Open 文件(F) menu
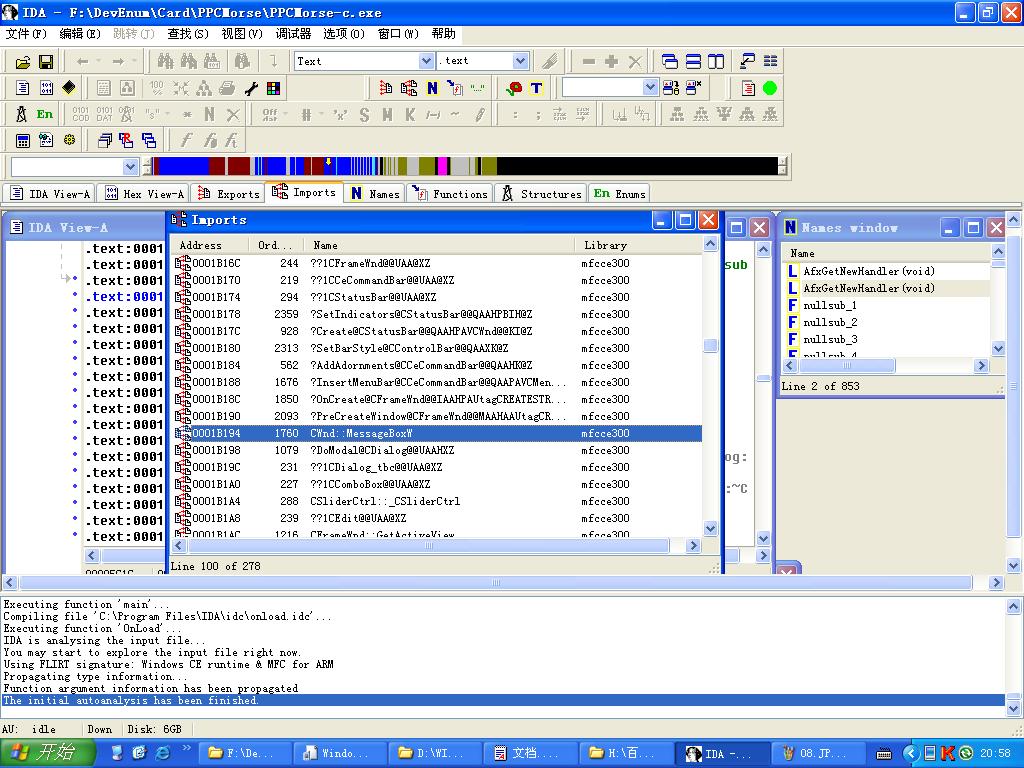The height and width of the screenshot is (768, 1024). pyautogui.click(x=26, y=34)
